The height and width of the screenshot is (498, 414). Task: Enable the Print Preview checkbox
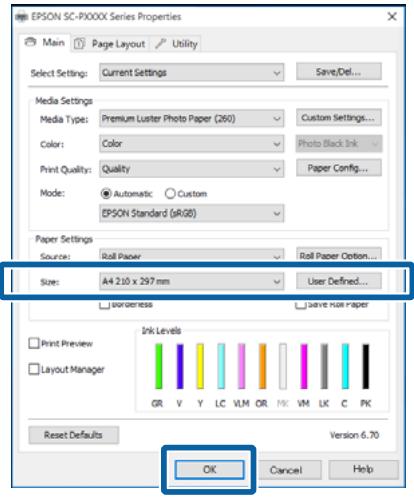coord(34,343)
